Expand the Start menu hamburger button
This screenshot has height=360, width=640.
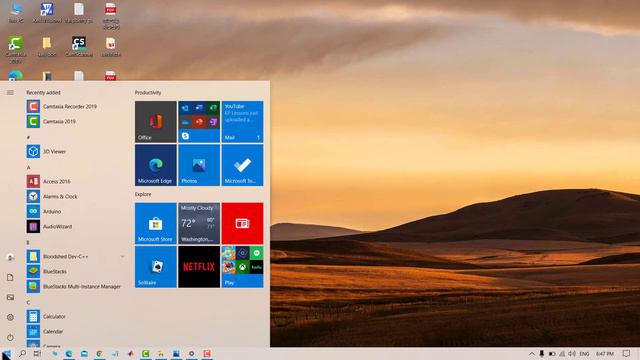point(10,93)
